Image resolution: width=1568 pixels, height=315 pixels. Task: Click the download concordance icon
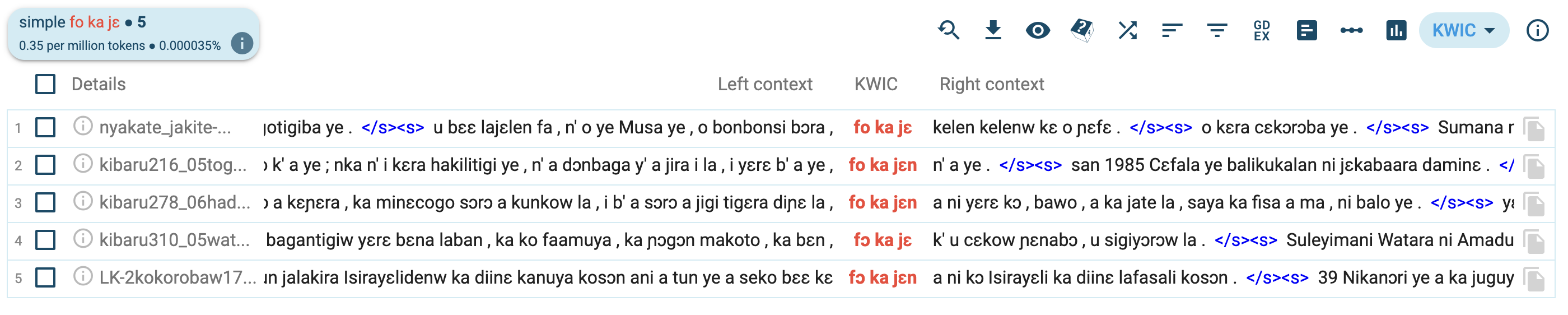tap(993, 30)
